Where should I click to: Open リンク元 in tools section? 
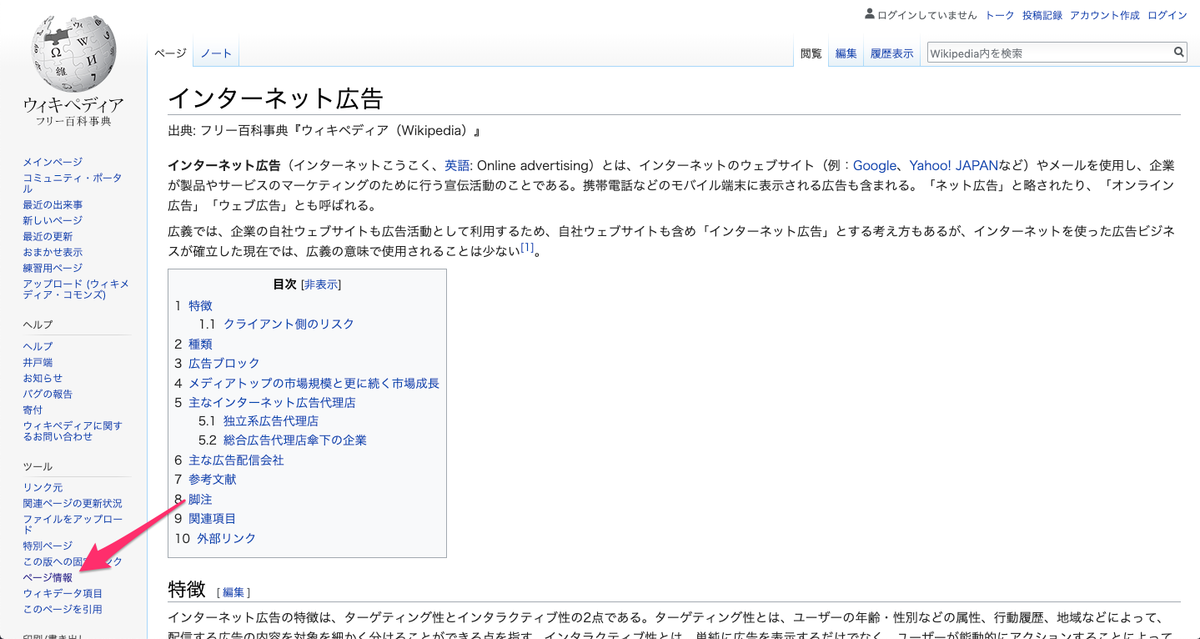tap(43, 487)
